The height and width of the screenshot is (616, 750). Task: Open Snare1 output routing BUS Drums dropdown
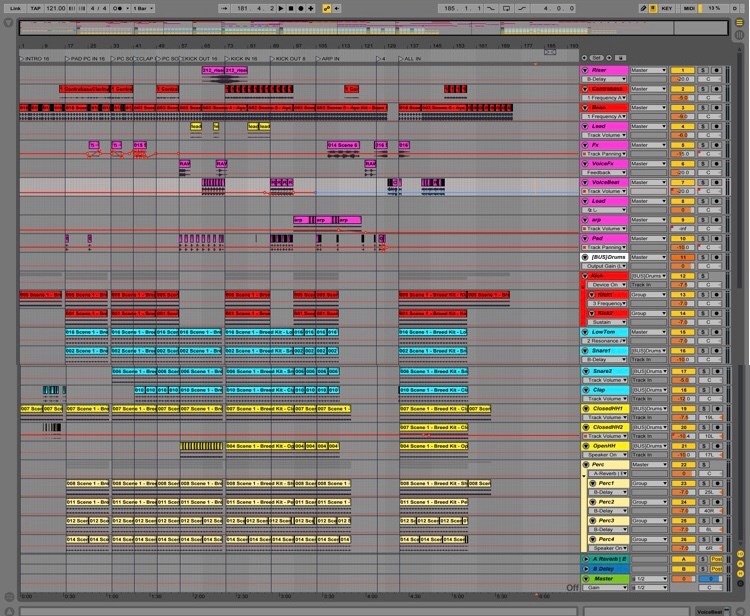pos(648,351)
